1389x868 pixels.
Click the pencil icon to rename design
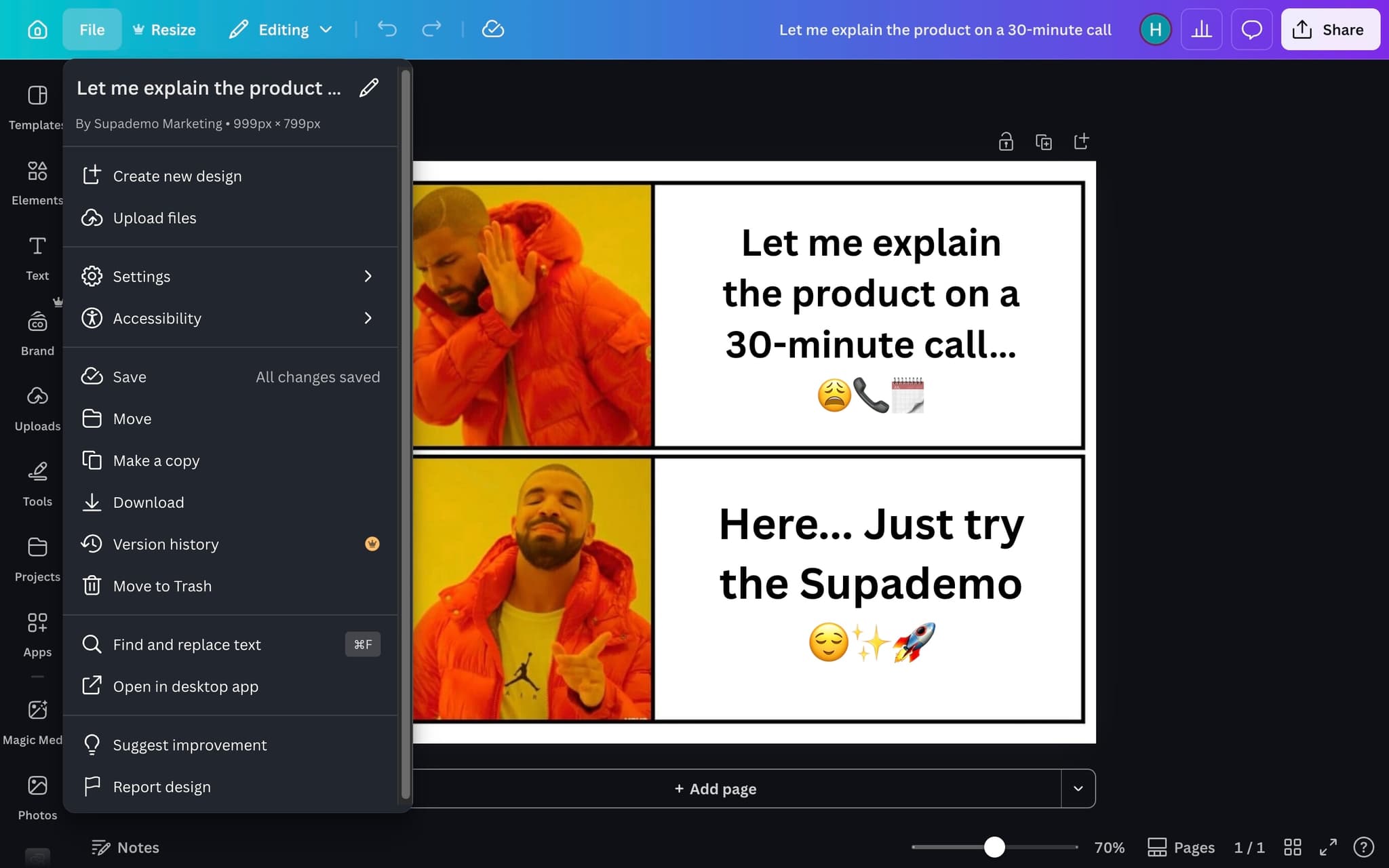(368, 88)
